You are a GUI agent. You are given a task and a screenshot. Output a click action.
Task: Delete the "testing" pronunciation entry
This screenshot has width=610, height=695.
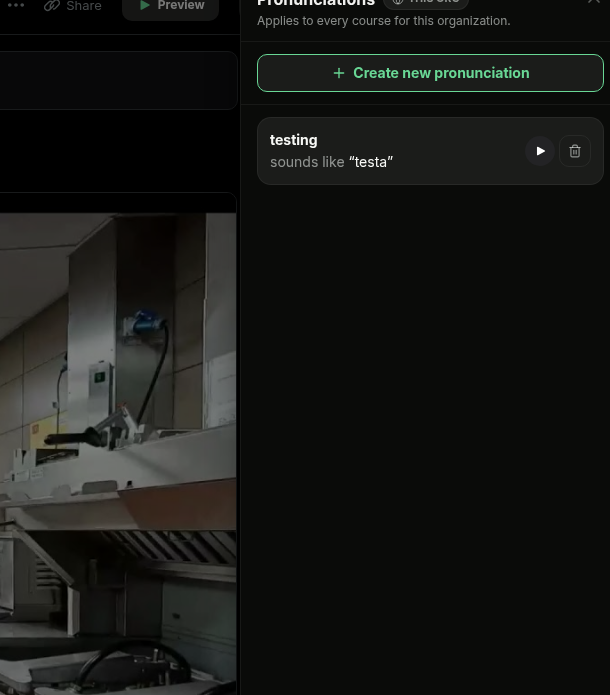pos(575,151)
